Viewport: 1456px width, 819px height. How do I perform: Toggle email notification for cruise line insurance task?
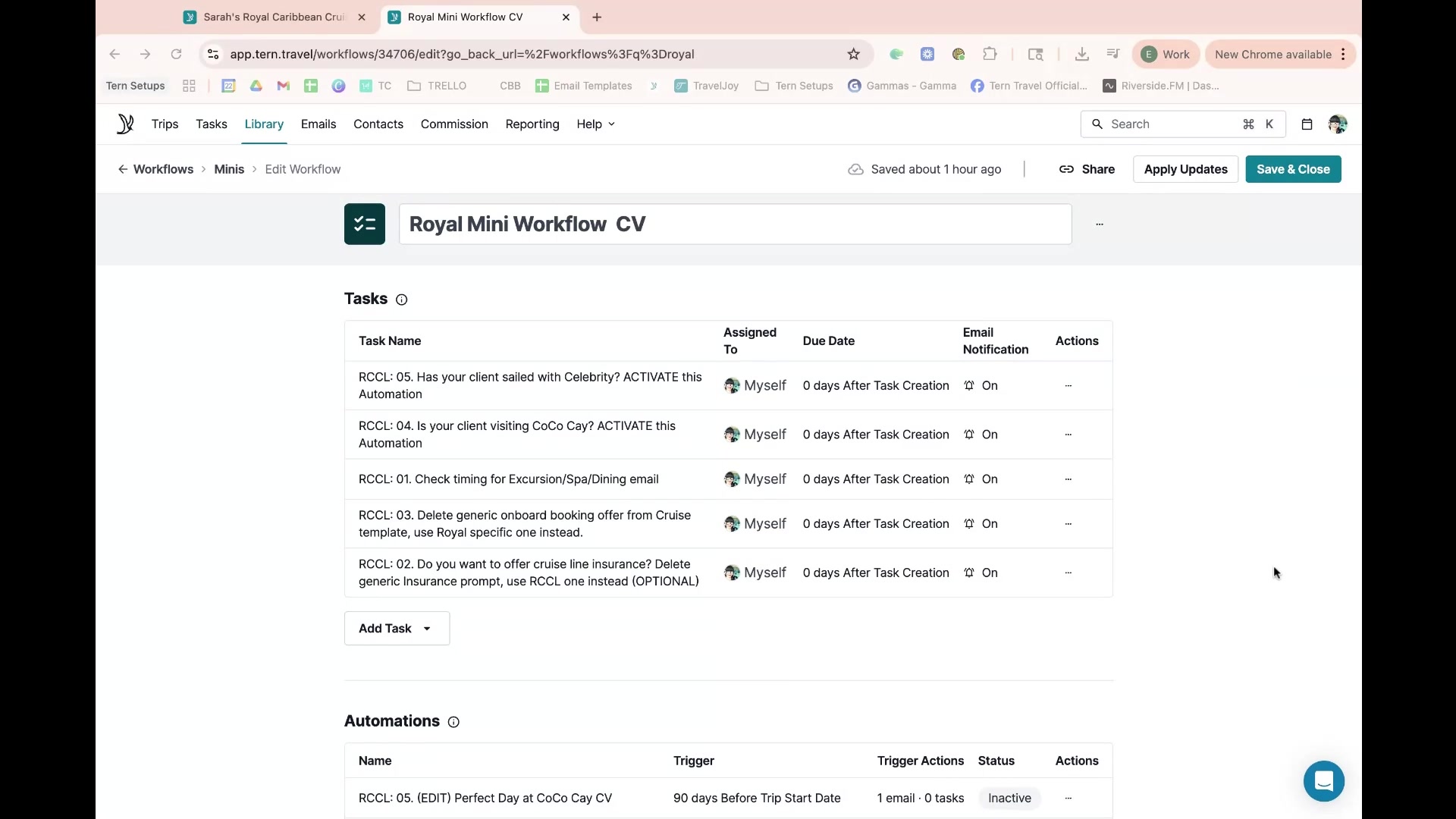click(x=981, y=573)
